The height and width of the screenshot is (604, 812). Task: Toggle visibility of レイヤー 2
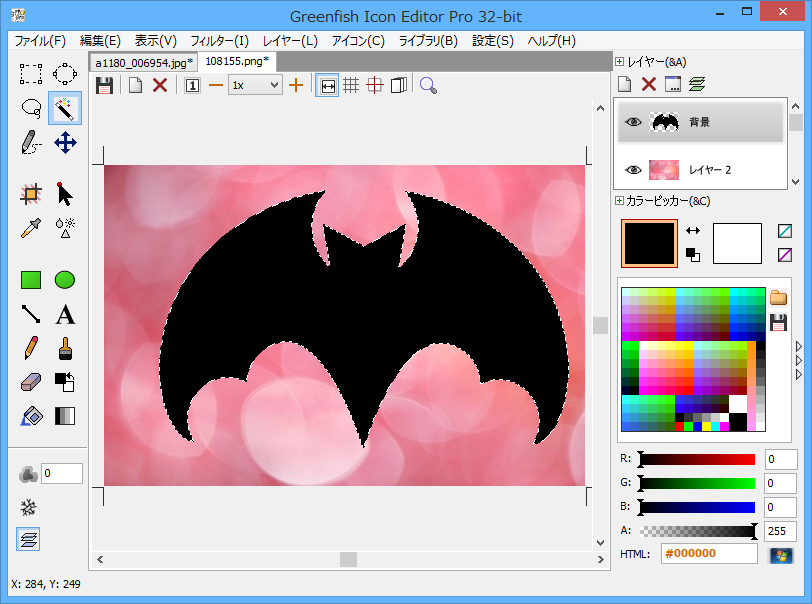(x=632, y=170)
